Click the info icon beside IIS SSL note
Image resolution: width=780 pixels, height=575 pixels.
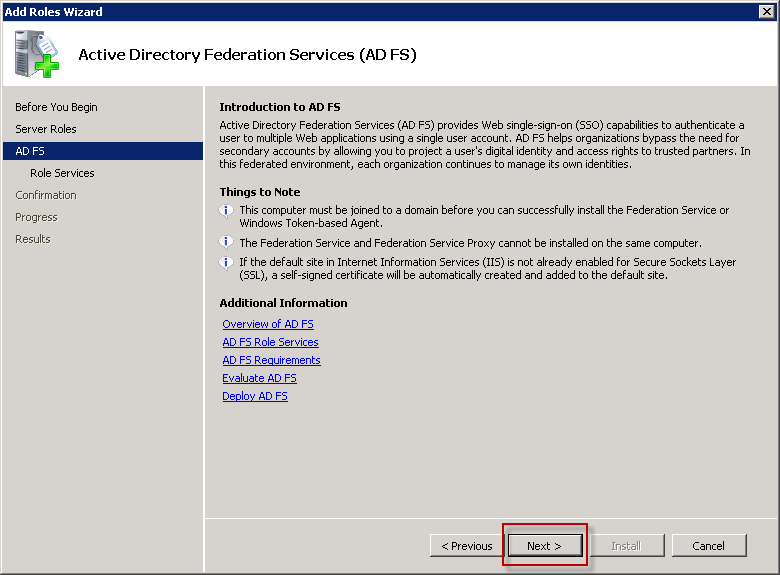tap(226, 262)
